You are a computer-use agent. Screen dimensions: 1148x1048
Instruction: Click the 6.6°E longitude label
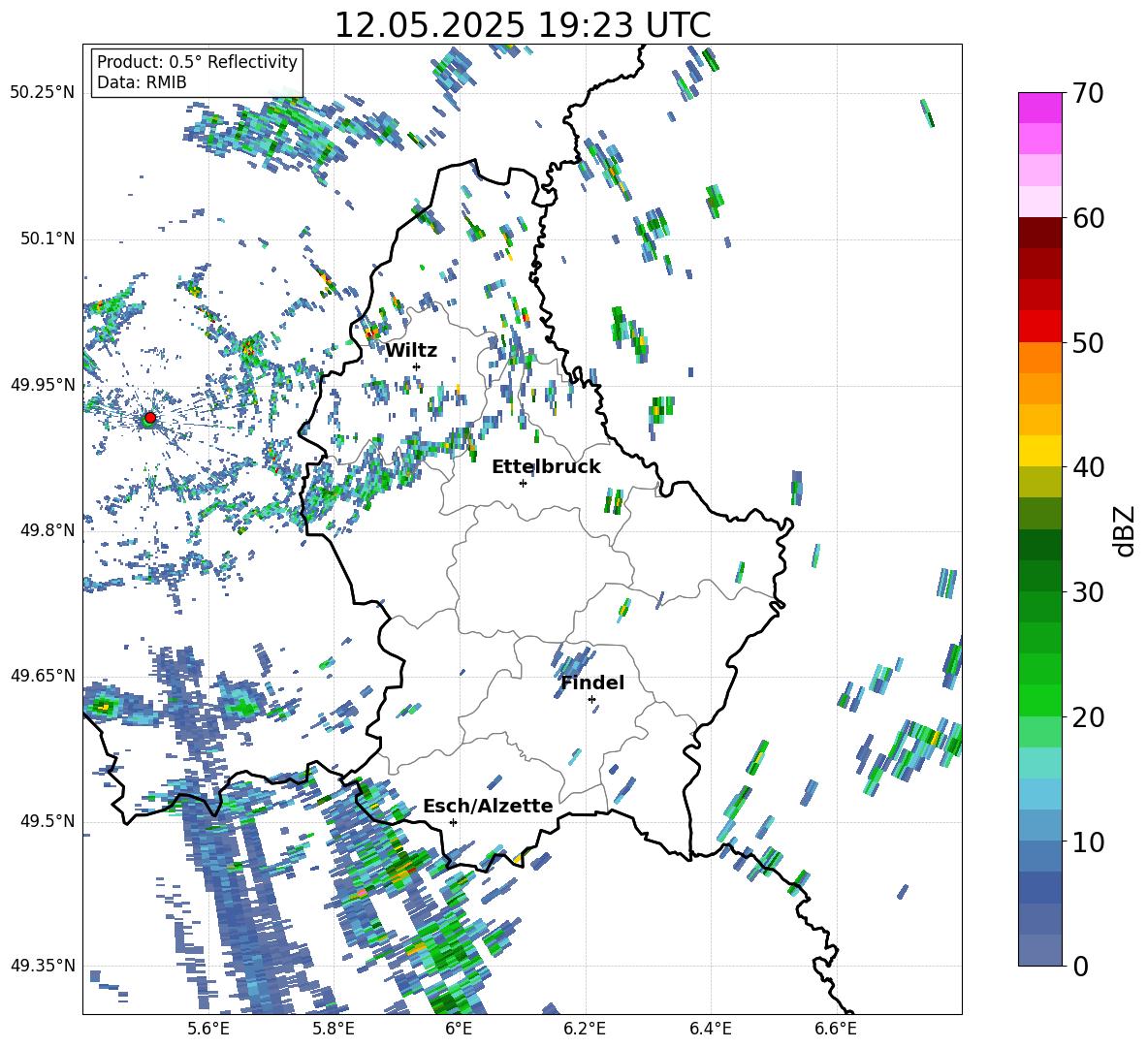pos(836,1029)
